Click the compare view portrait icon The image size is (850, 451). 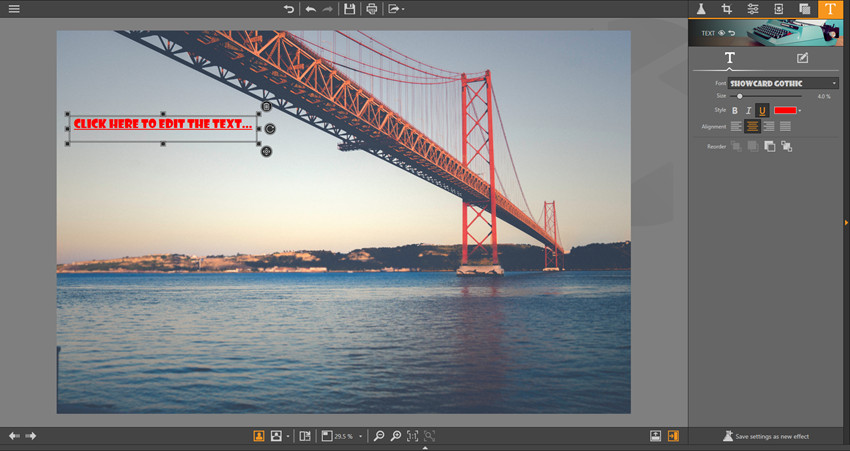pyautogui.click(x=276, y=436)
